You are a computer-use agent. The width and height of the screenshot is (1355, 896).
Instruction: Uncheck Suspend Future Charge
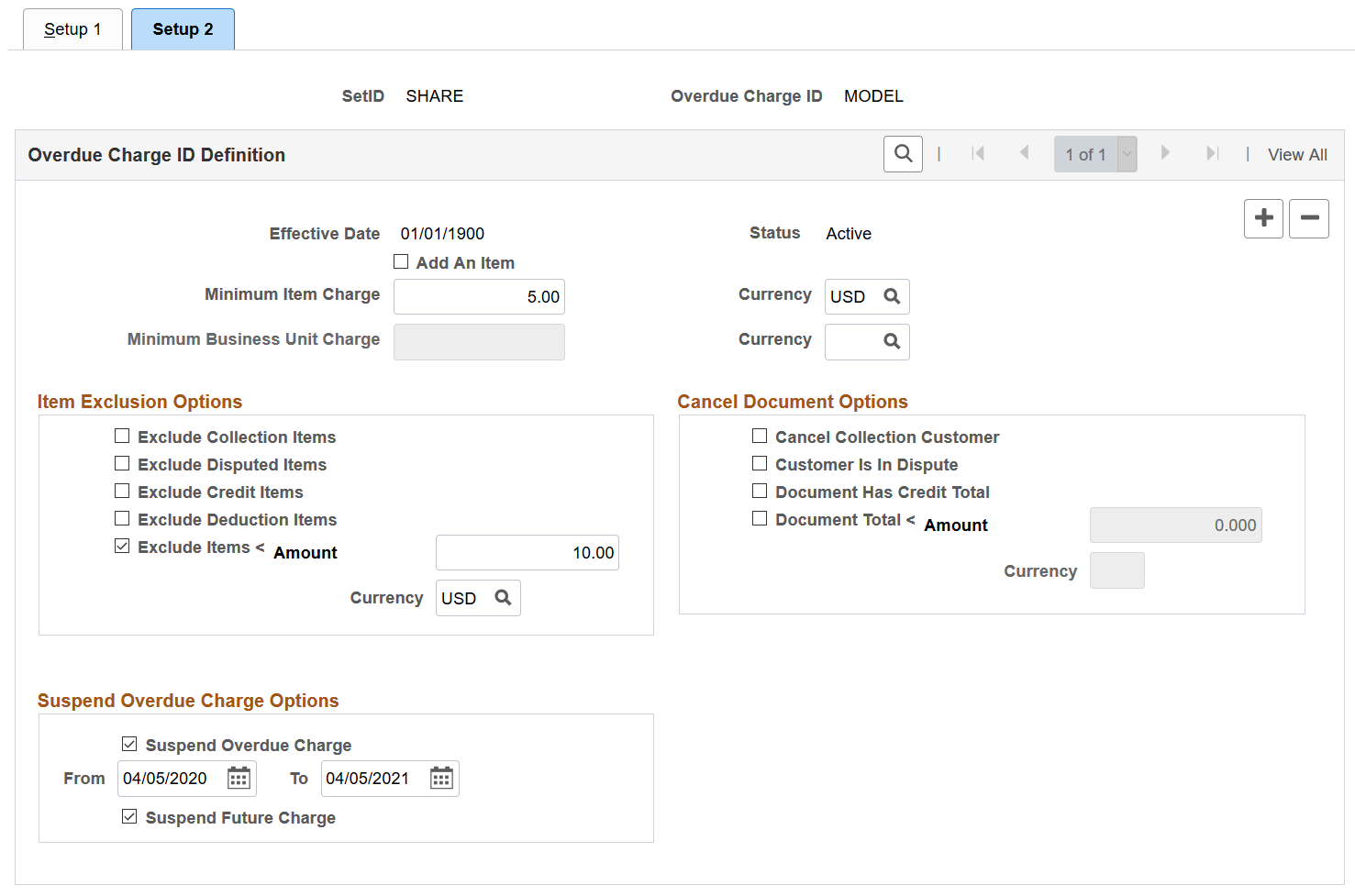129,816
